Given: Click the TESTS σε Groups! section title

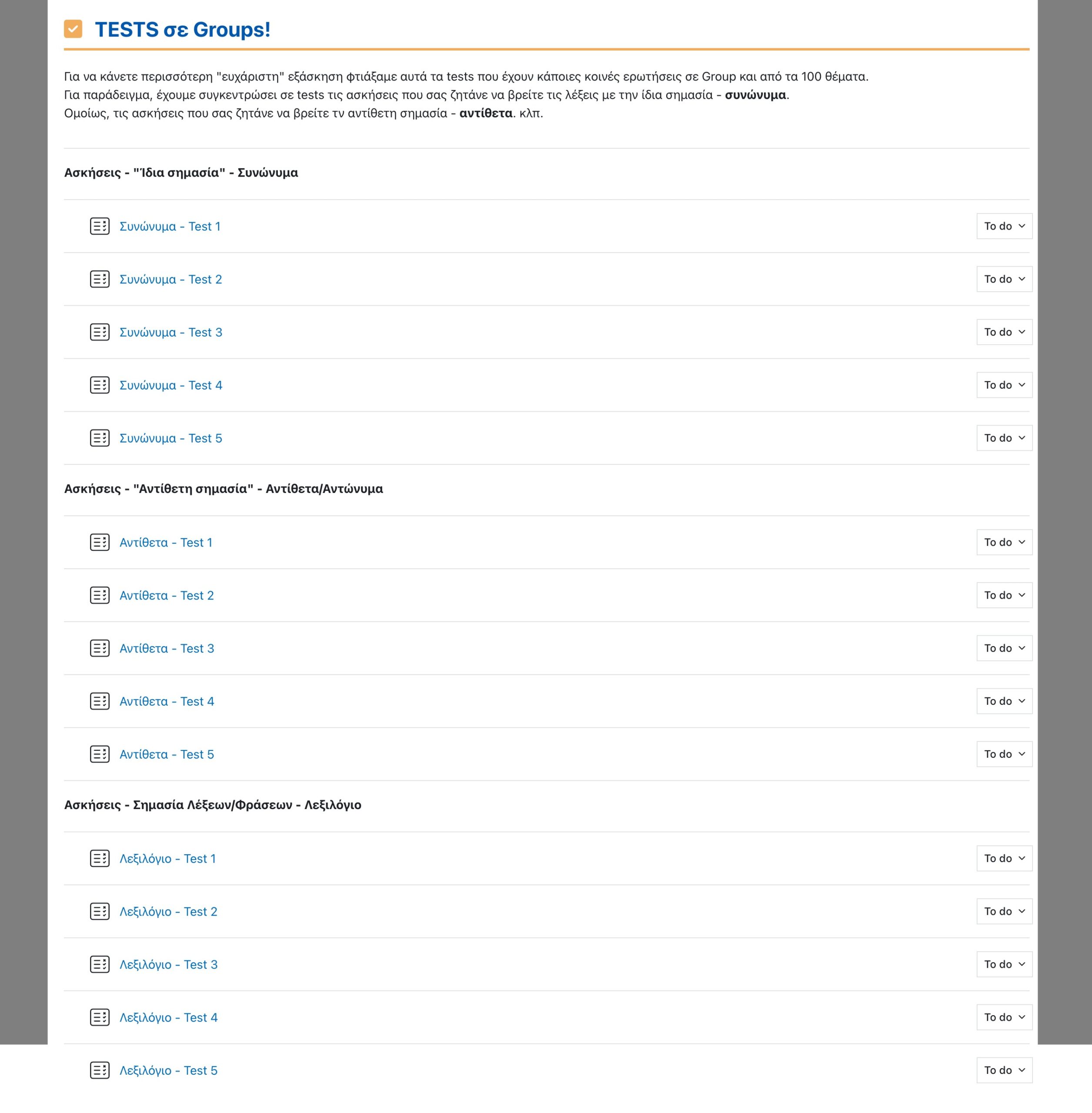Looking at the screenshot, I should pyautogui.click(x=182, y=30).
